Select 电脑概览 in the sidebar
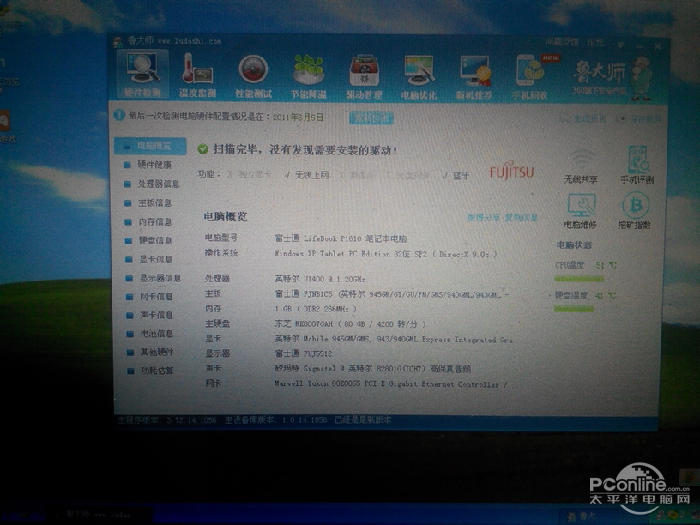Viewport: 700px width, 525px height. point(150,146)
